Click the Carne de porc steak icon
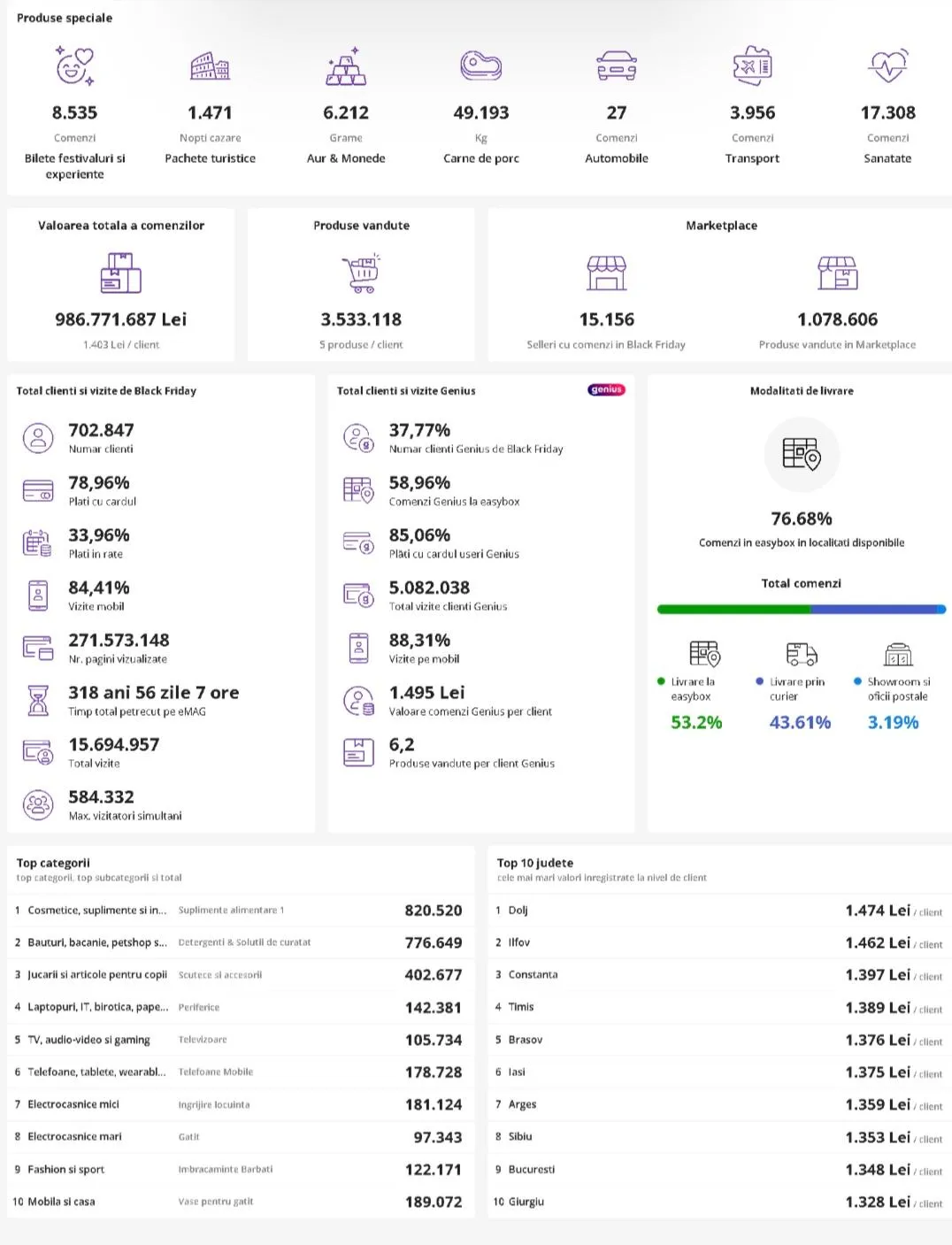 pos(480,66)
